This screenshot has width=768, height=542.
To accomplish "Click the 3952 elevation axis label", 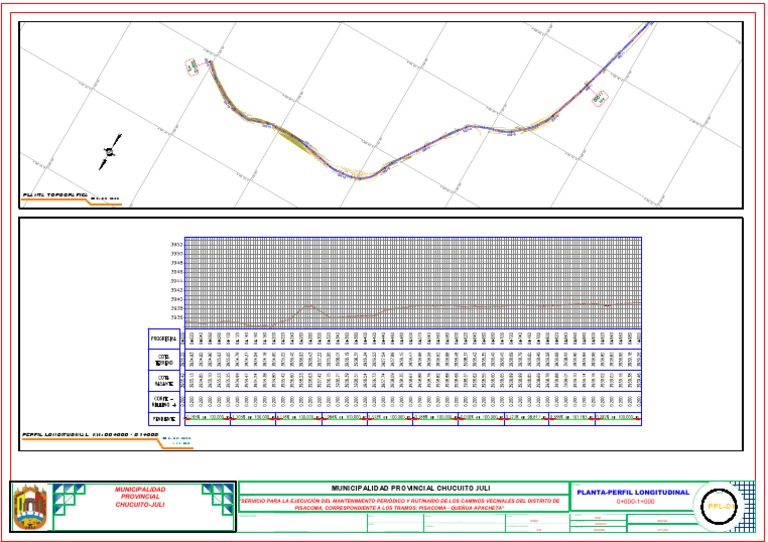I will pyautogui.click(x=176, y=244).
